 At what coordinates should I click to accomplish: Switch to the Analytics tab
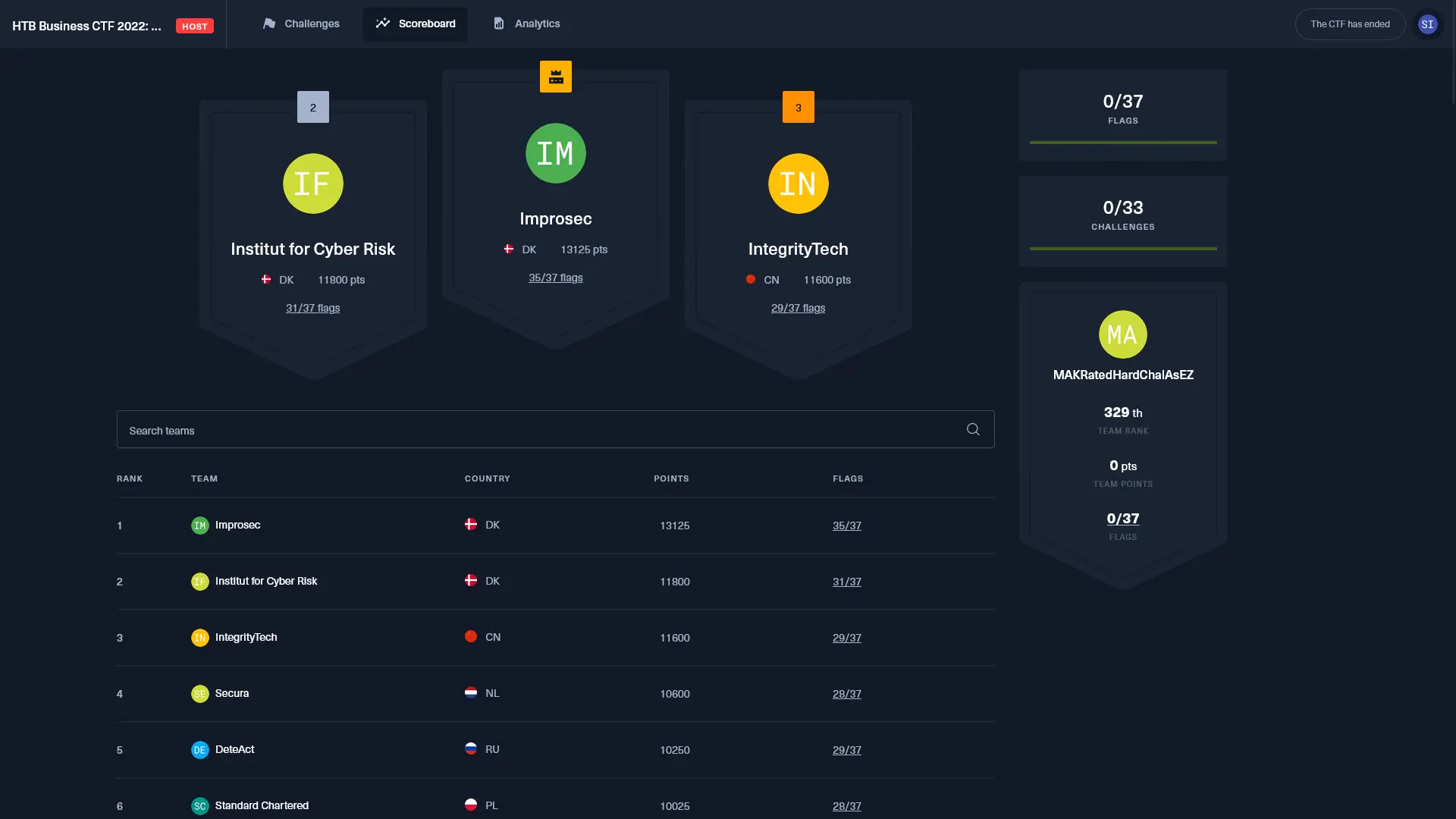coord(538,24)
